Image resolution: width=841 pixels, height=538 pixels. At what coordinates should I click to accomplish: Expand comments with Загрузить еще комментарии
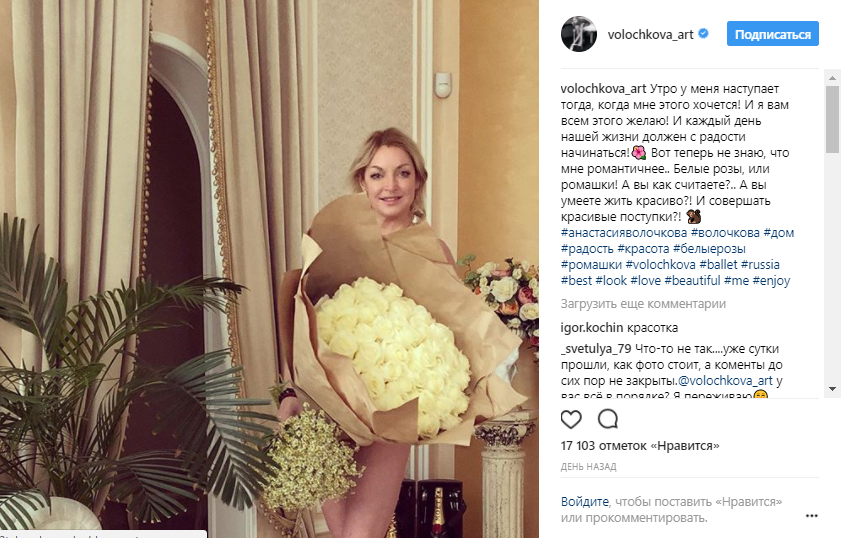click(x=643, y=304)
